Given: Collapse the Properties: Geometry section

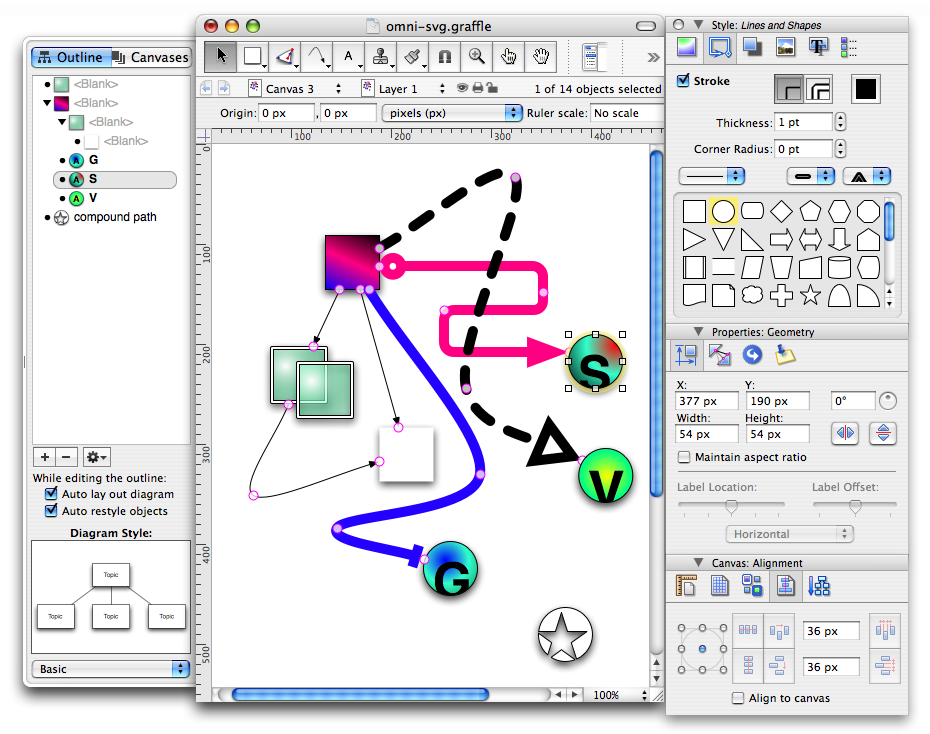Looking at the screenshot, I should pos(699,331).
